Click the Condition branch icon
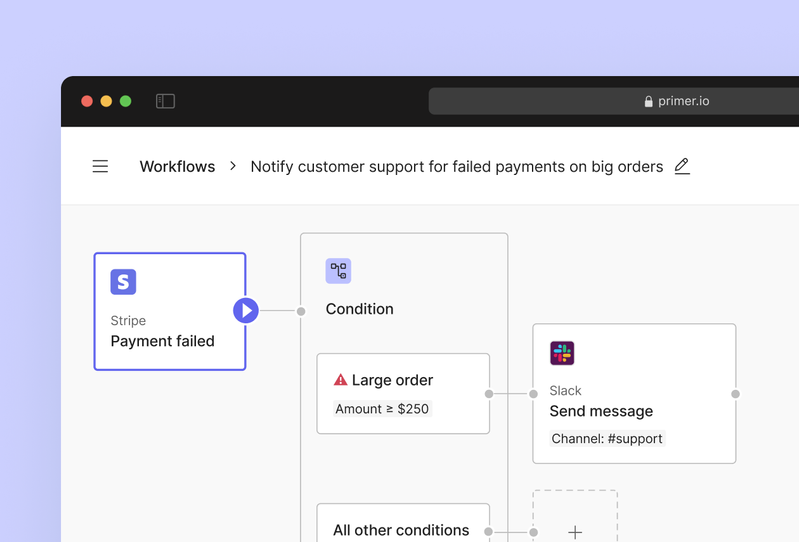Viewport: 799px width, 542px height. 338,271
